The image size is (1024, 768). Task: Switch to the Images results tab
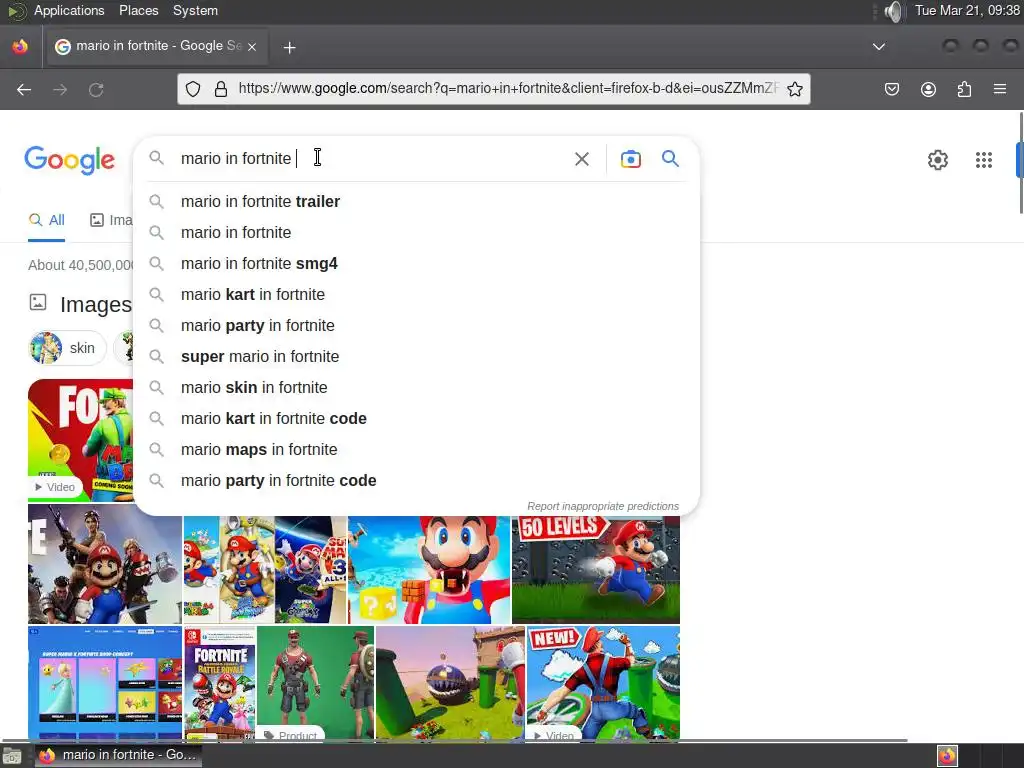110,220
